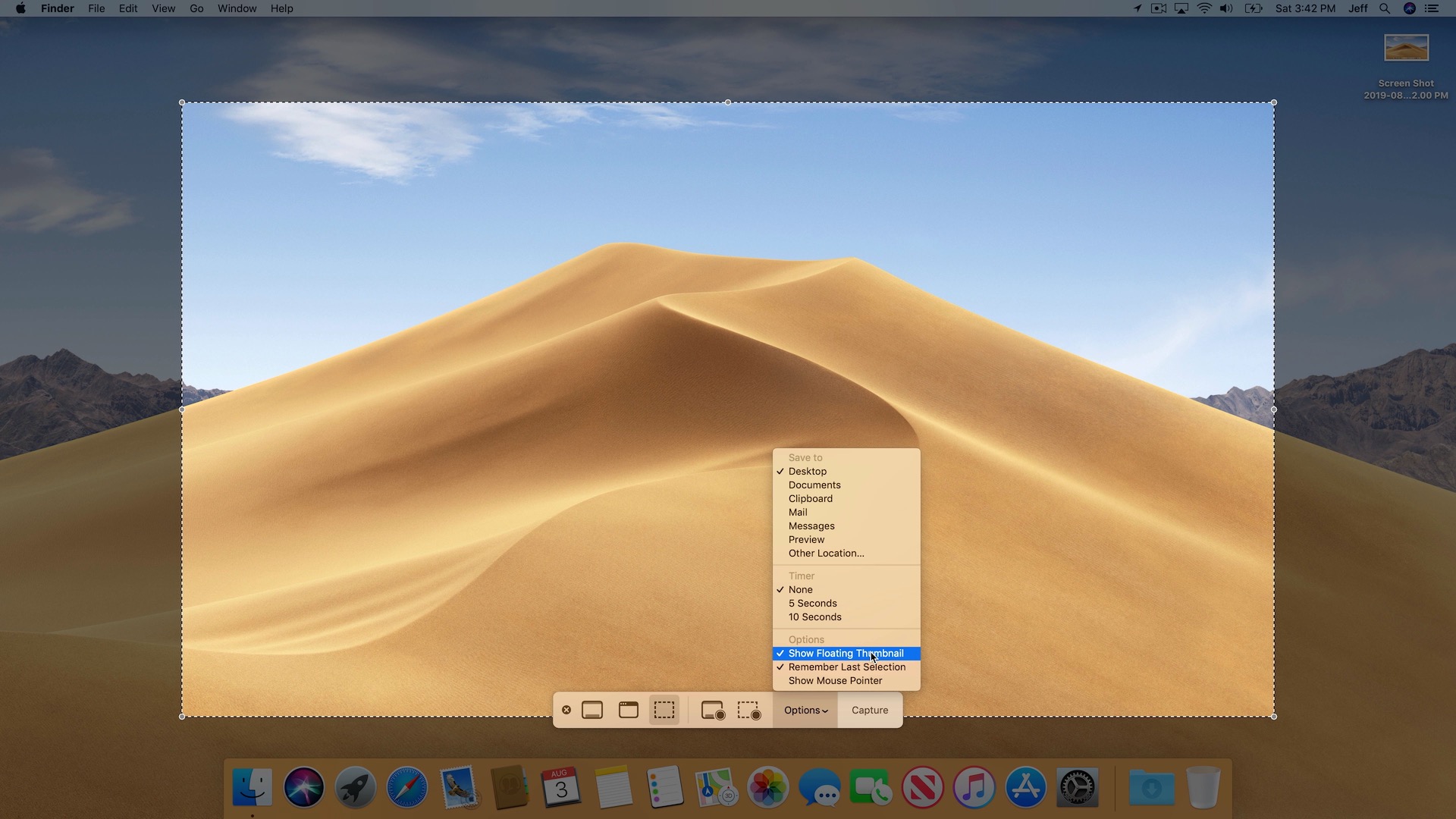Disable Show Floating Thumbnail
The image size is (1456, 819).
(x=846, y=653)
